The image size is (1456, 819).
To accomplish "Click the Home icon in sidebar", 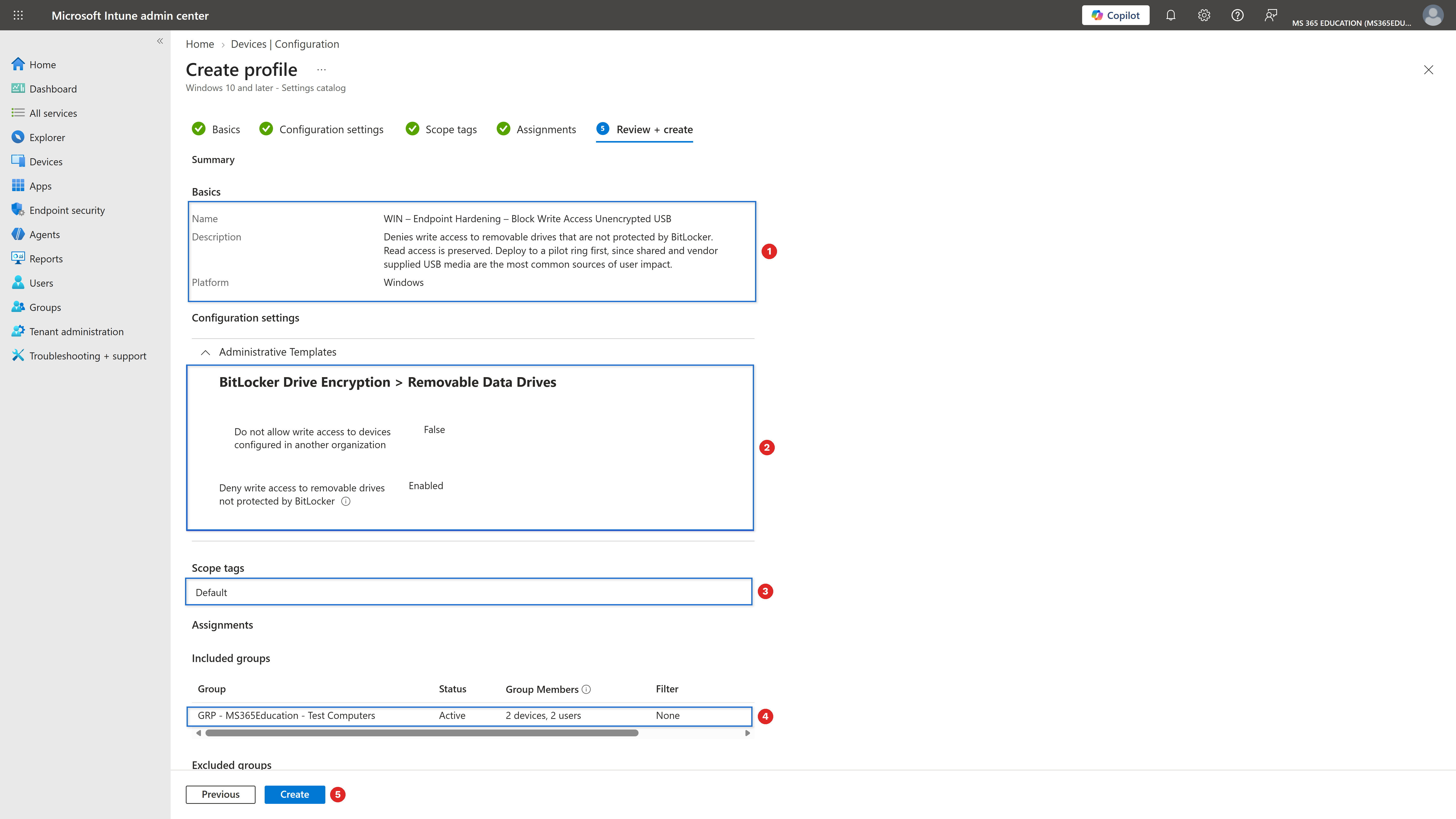I will click(x=18, y=64).
